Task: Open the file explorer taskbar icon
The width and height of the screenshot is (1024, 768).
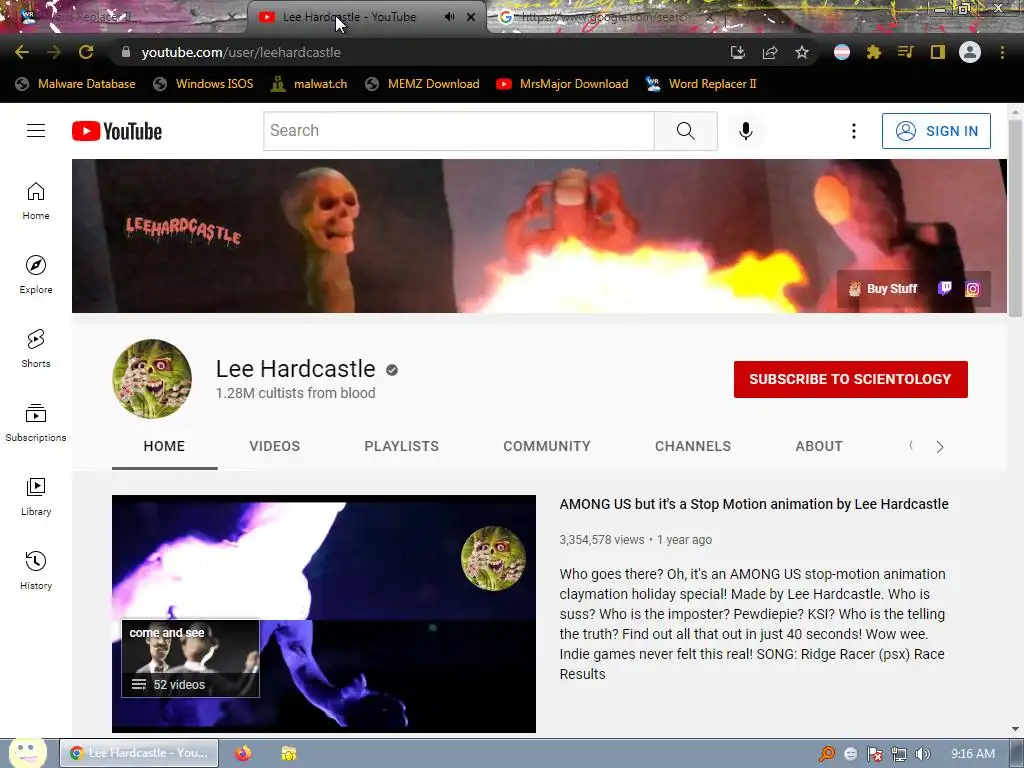Action: click(289, 753)
